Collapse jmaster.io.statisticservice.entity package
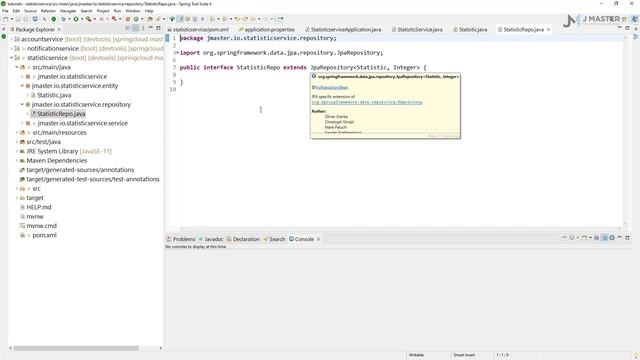This screenshot has height=360, width=640. (22, 86)
